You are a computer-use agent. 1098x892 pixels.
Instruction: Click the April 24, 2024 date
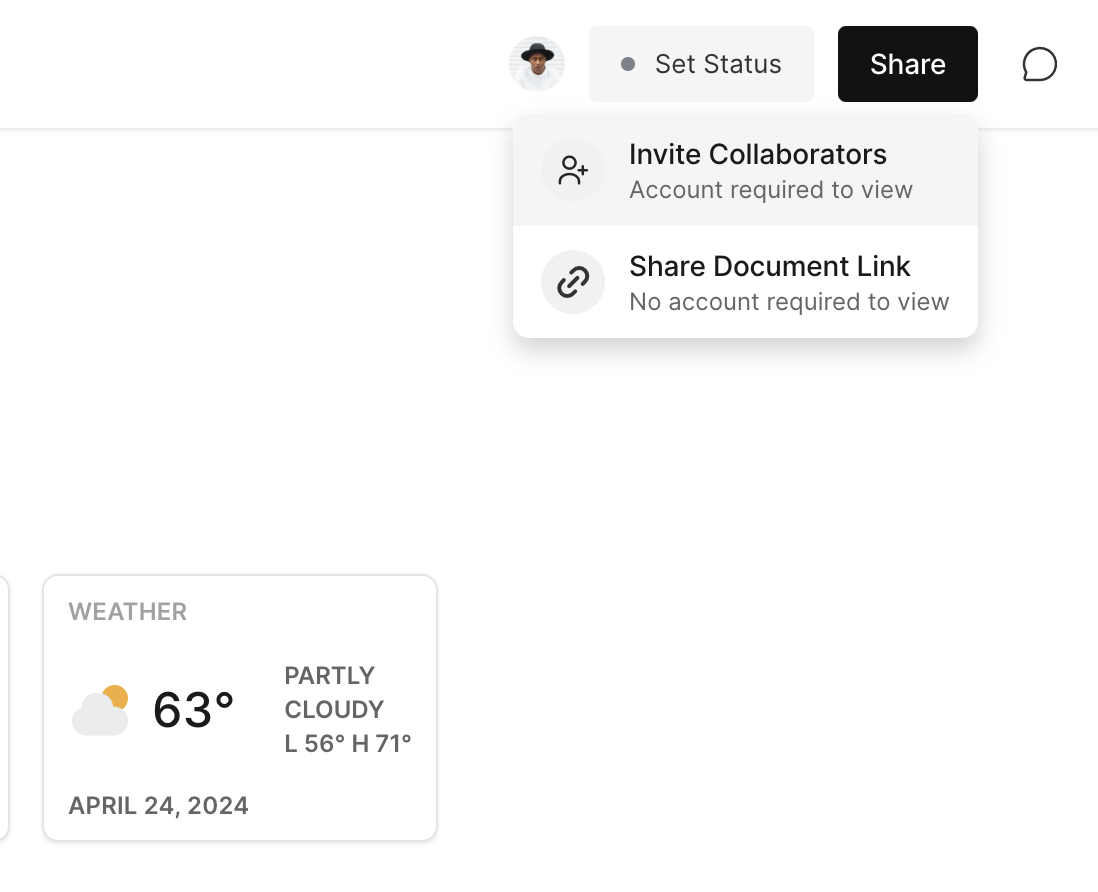tap(158, 805)
